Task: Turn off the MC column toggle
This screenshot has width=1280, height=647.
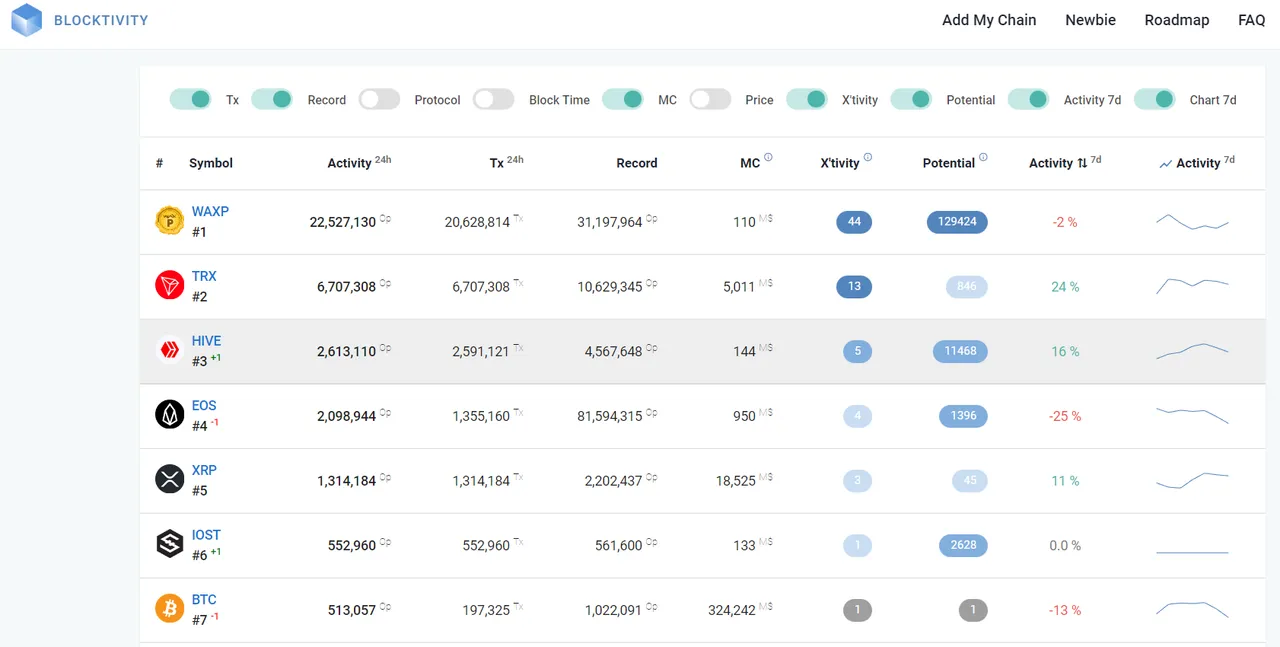Action: pyautogui.click(x=623, y=99)
